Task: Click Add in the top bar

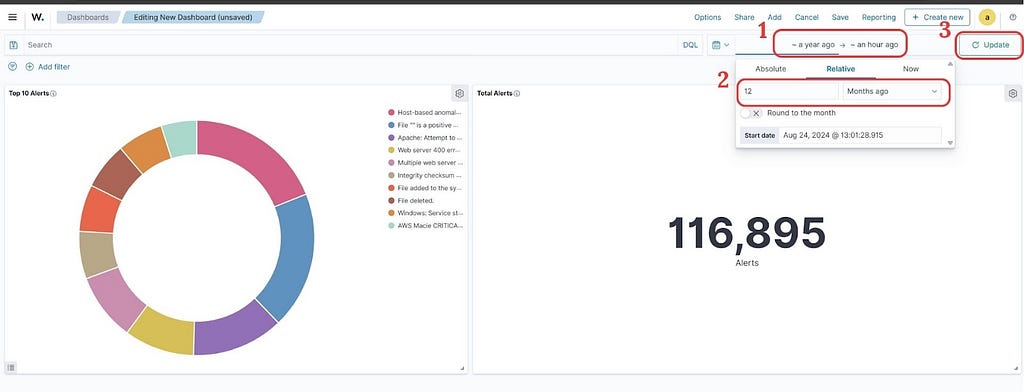Action: [775, 18]
